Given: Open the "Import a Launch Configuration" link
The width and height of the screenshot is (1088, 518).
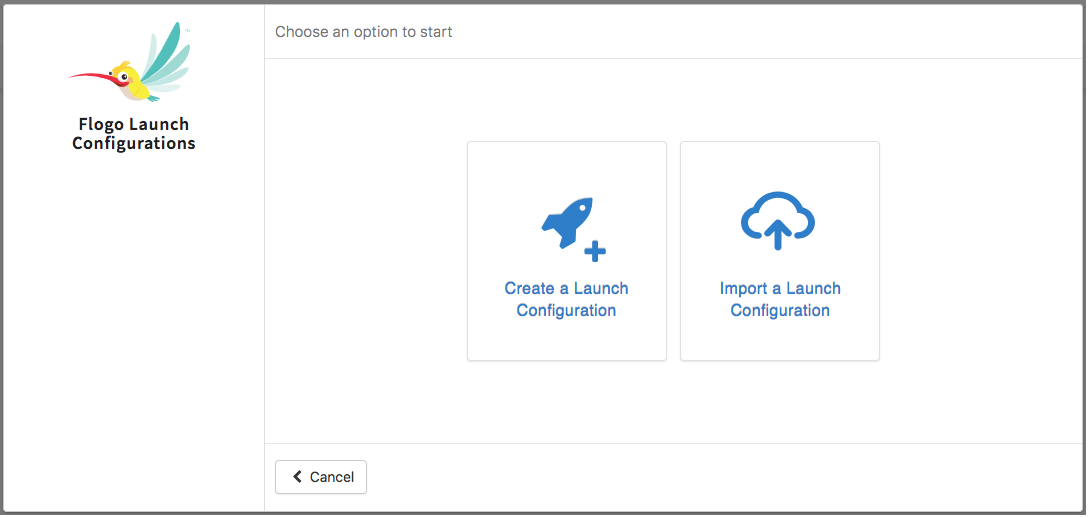Looking at the screenshot, I should (x=780, y=299).
